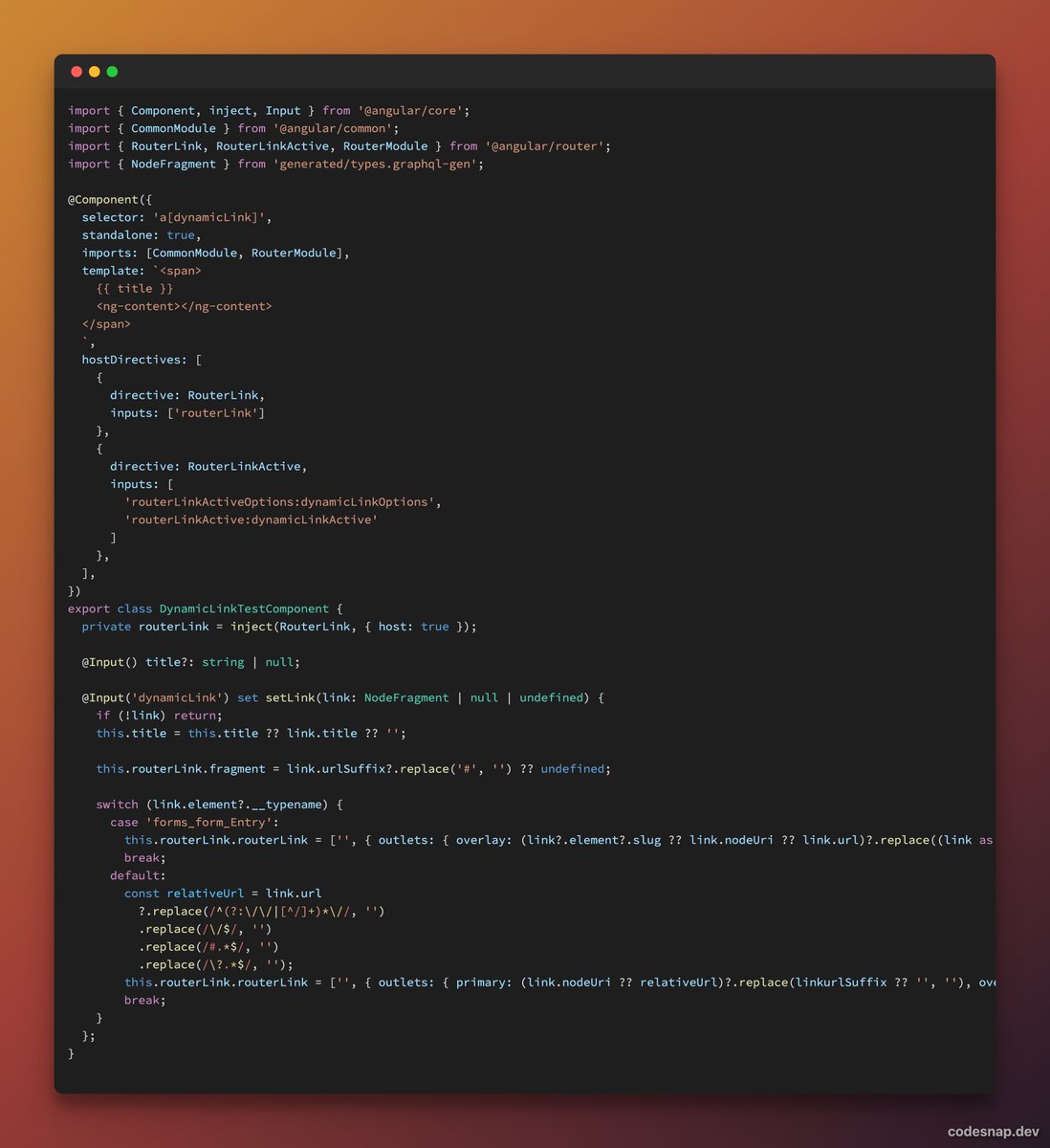The image size is (1050, 1148).
Task: Click the 'switch (link.element?.__typename)' line
Action: pos(219,805)
